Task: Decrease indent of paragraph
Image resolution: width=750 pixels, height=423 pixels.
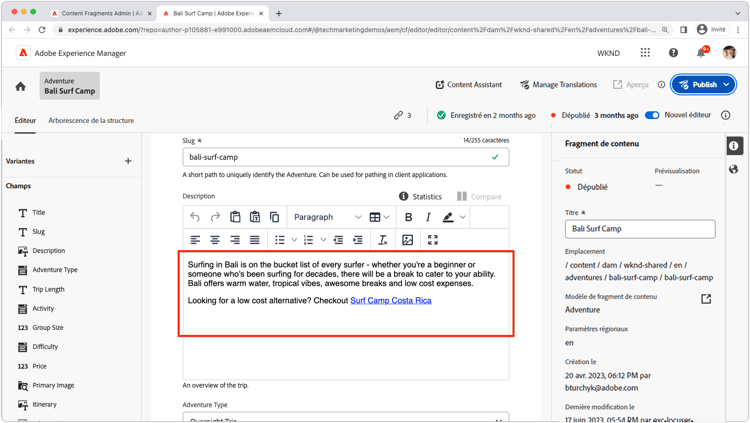Action: [x=338, y=240]
